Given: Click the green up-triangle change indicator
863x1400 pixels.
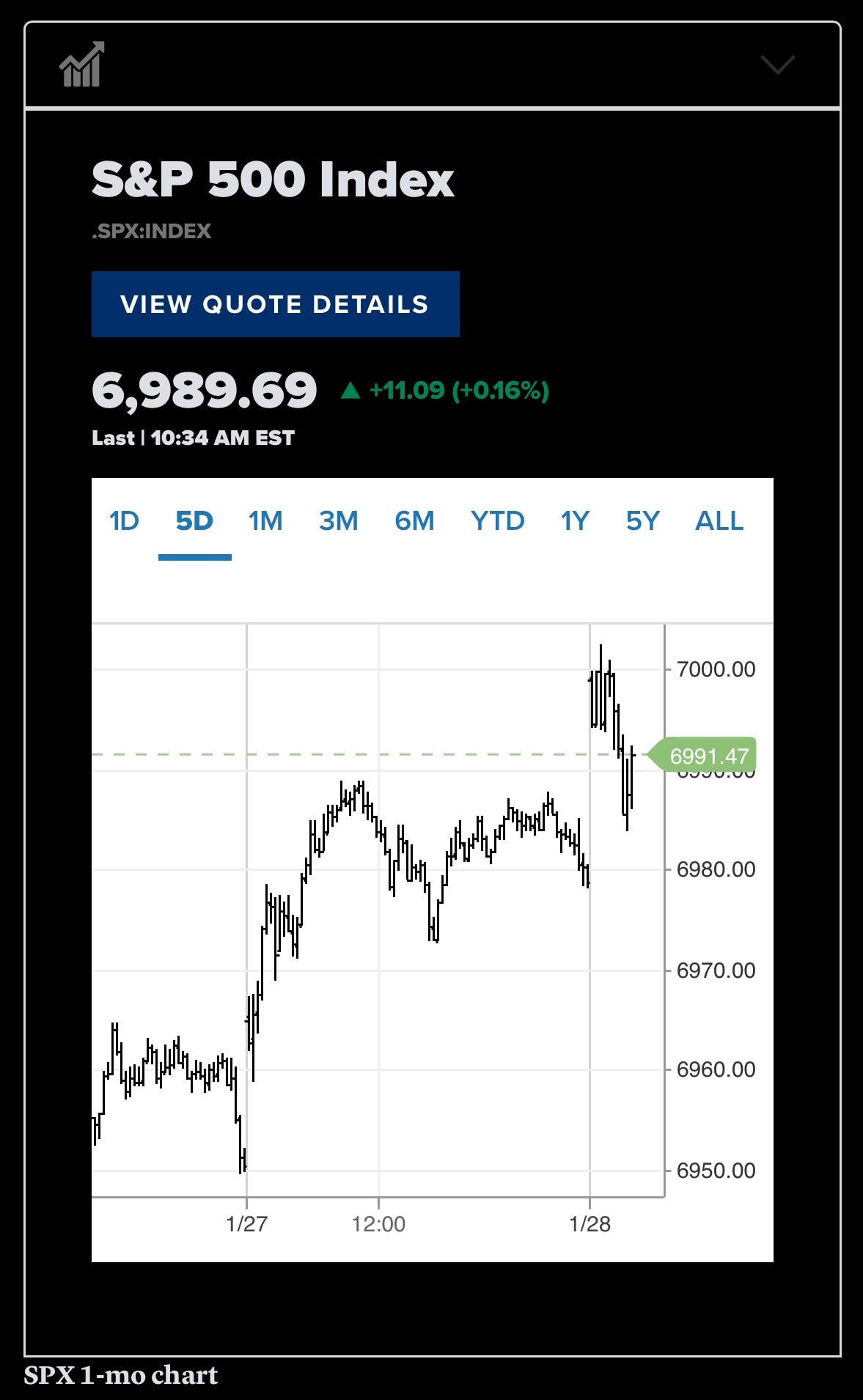Looking at the screenshot, I should click(x=350, y=390).
